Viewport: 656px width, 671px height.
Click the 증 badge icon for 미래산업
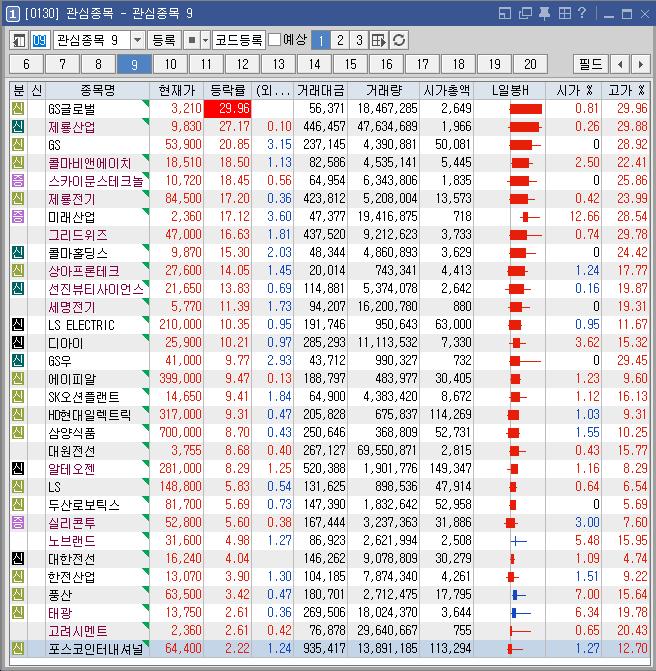[18, 217]
